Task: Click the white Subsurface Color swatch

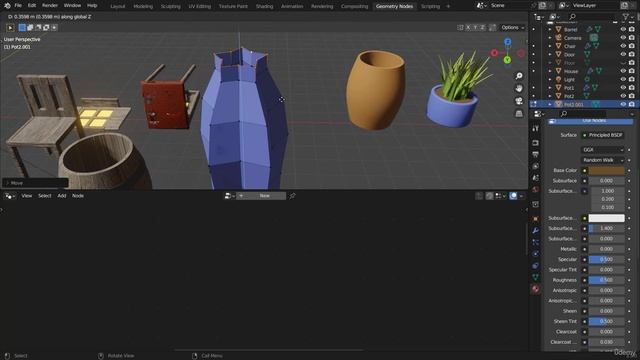Action: point(606,218)
